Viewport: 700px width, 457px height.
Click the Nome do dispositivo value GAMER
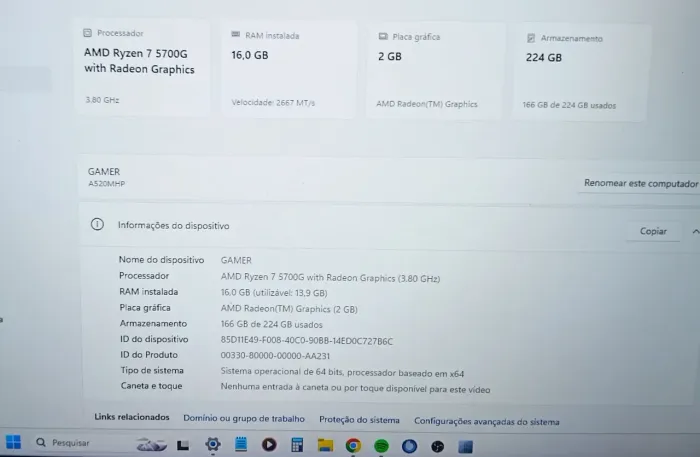coord(236,260)
